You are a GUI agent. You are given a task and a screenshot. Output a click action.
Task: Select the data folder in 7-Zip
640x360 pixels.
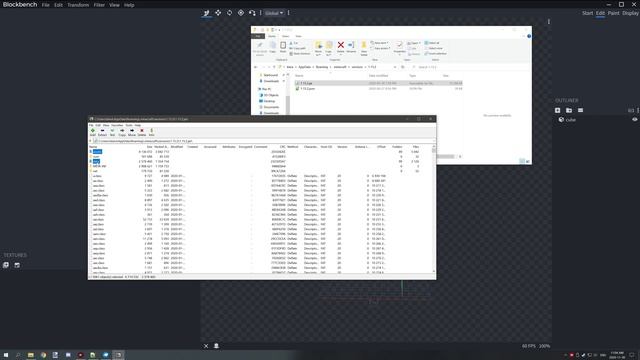(x=96, y=161)
